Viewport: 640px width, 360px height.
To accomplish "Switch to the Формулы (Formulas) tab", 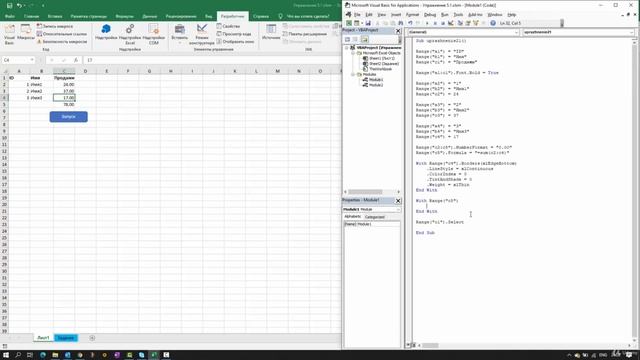I will 124,16.
